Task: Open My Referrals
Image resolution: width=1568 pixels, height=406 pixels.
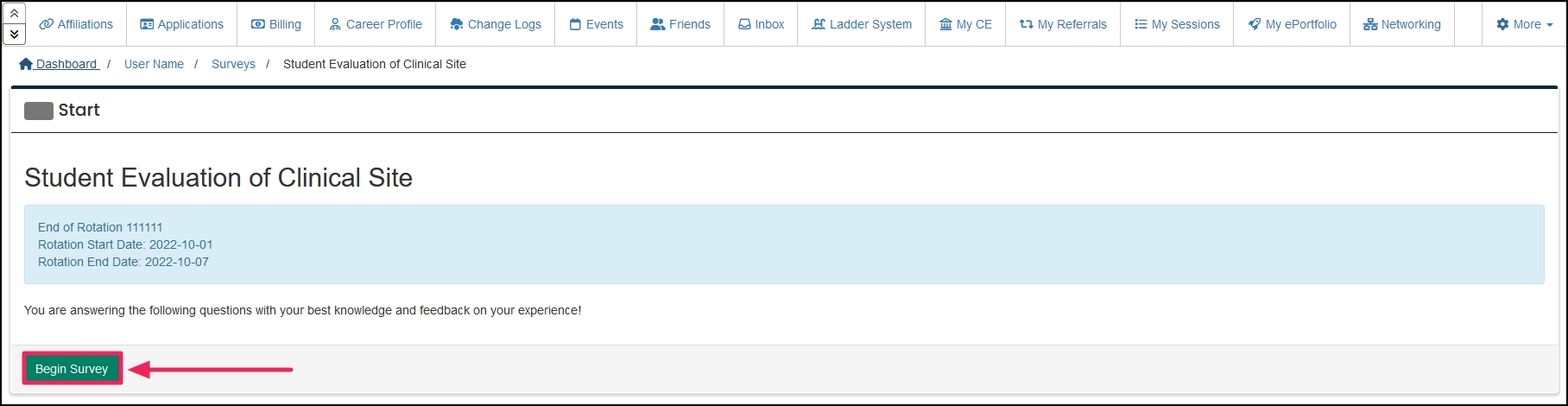Action: pos(1063,24)
